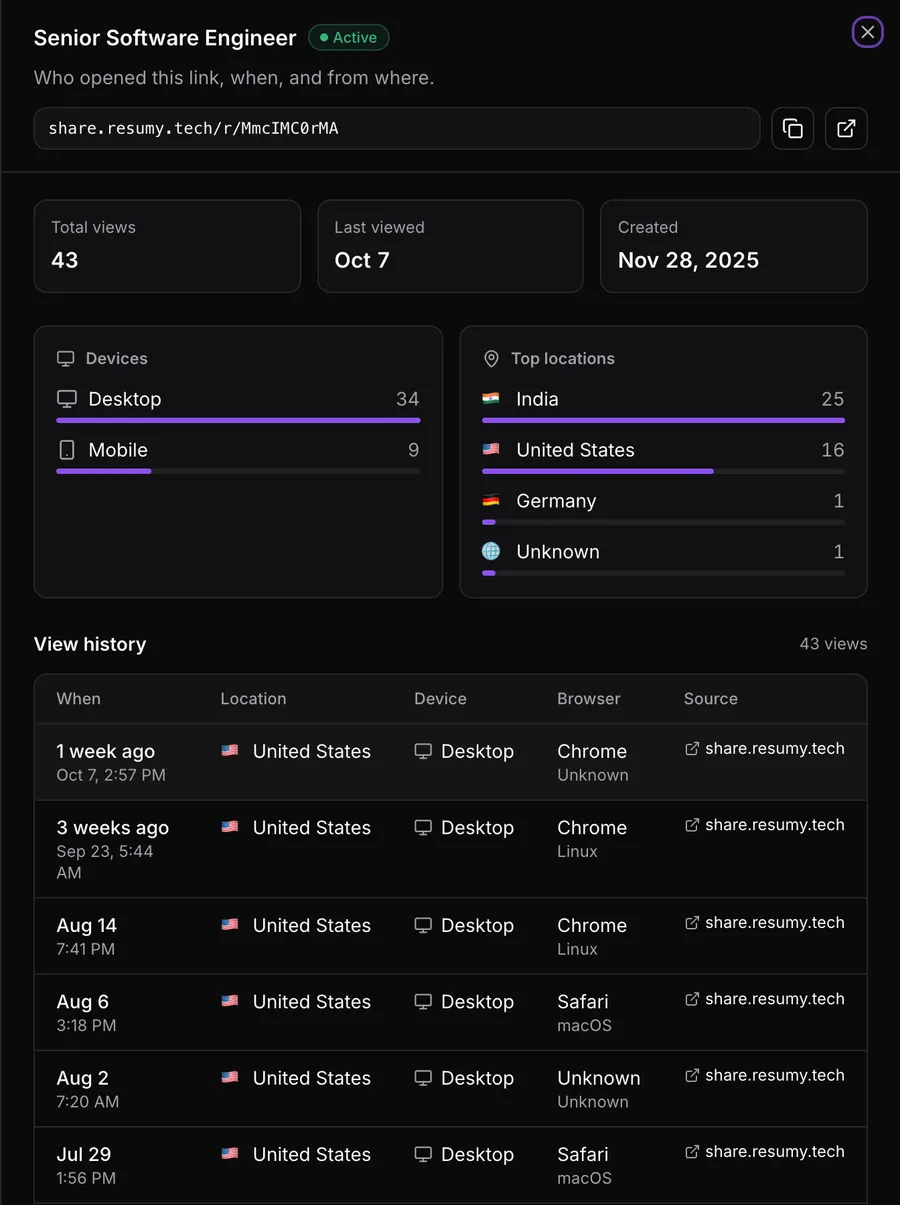Open source link in Sep 23 row
Screen dimensions: 900x1205
click(x=765, y=825)
